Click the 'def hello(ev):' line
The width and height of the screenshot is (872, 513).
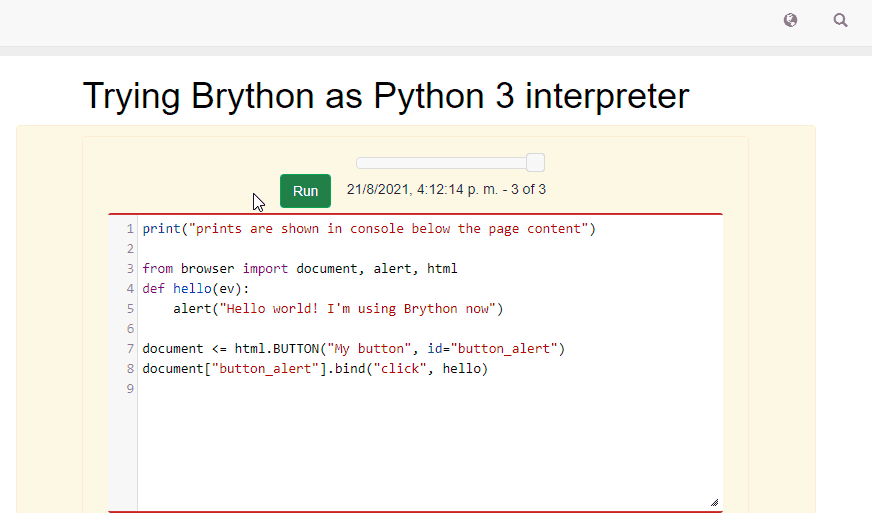(196, 289)
